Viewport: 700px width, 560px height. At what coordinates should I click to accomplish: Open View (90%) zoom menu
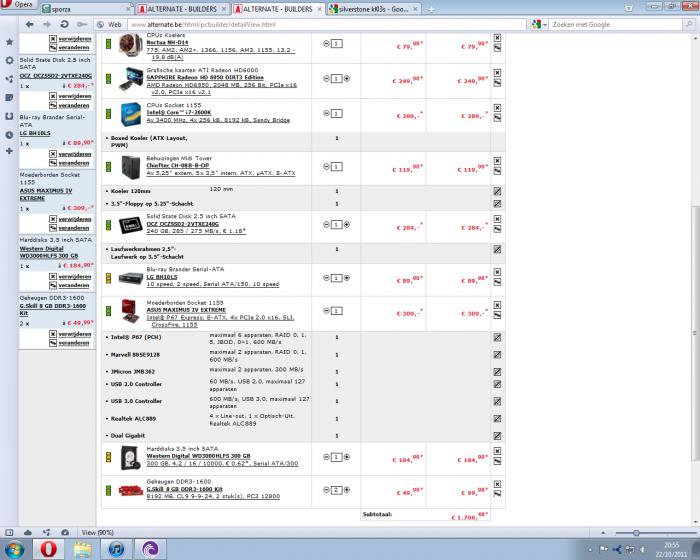97,533
